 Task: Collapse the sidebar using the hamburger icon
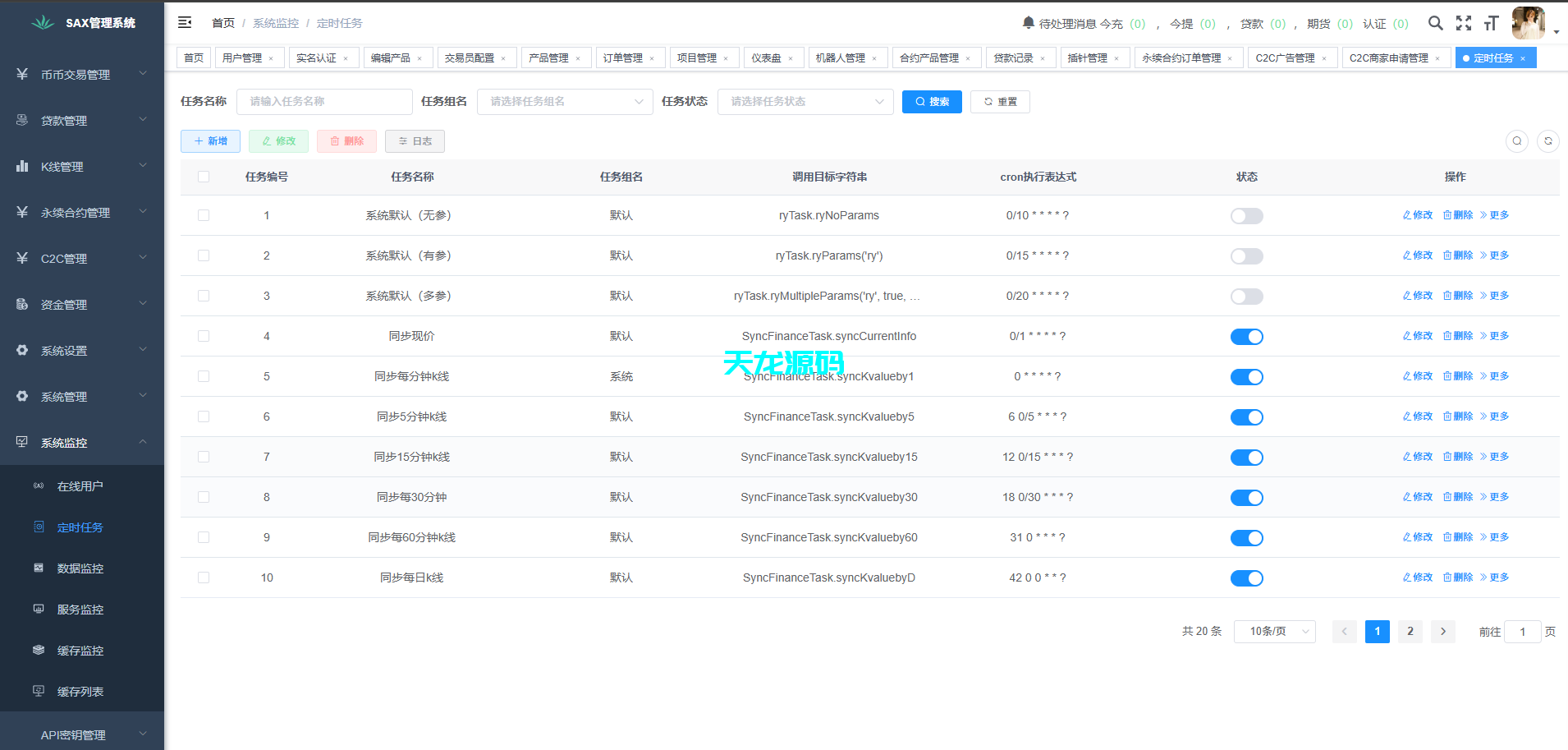pyautogui.click(x=185, y=23)
